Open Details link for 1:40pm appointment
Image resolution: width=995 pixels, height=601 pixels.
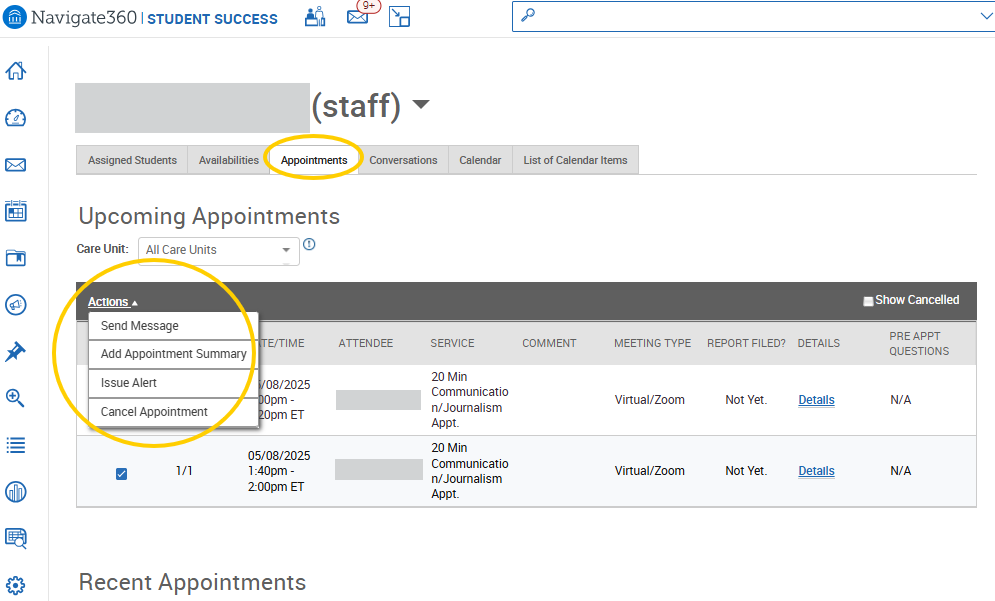pos(816,471)
